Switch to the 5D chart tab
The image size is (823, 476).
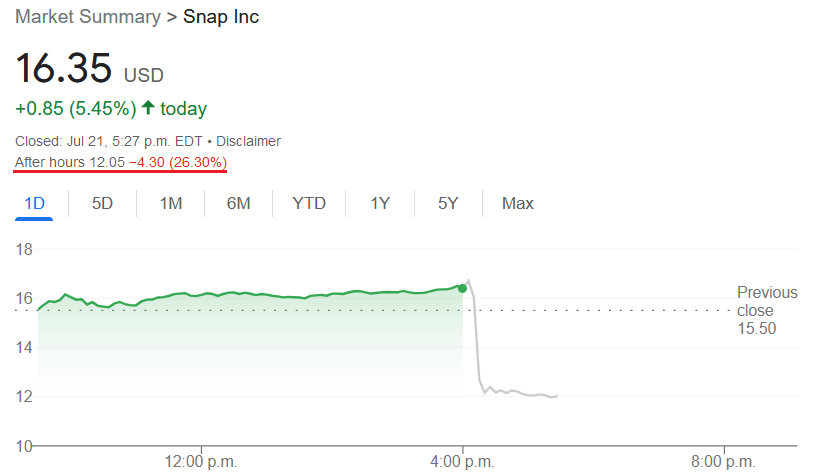(x=102, y=204)
